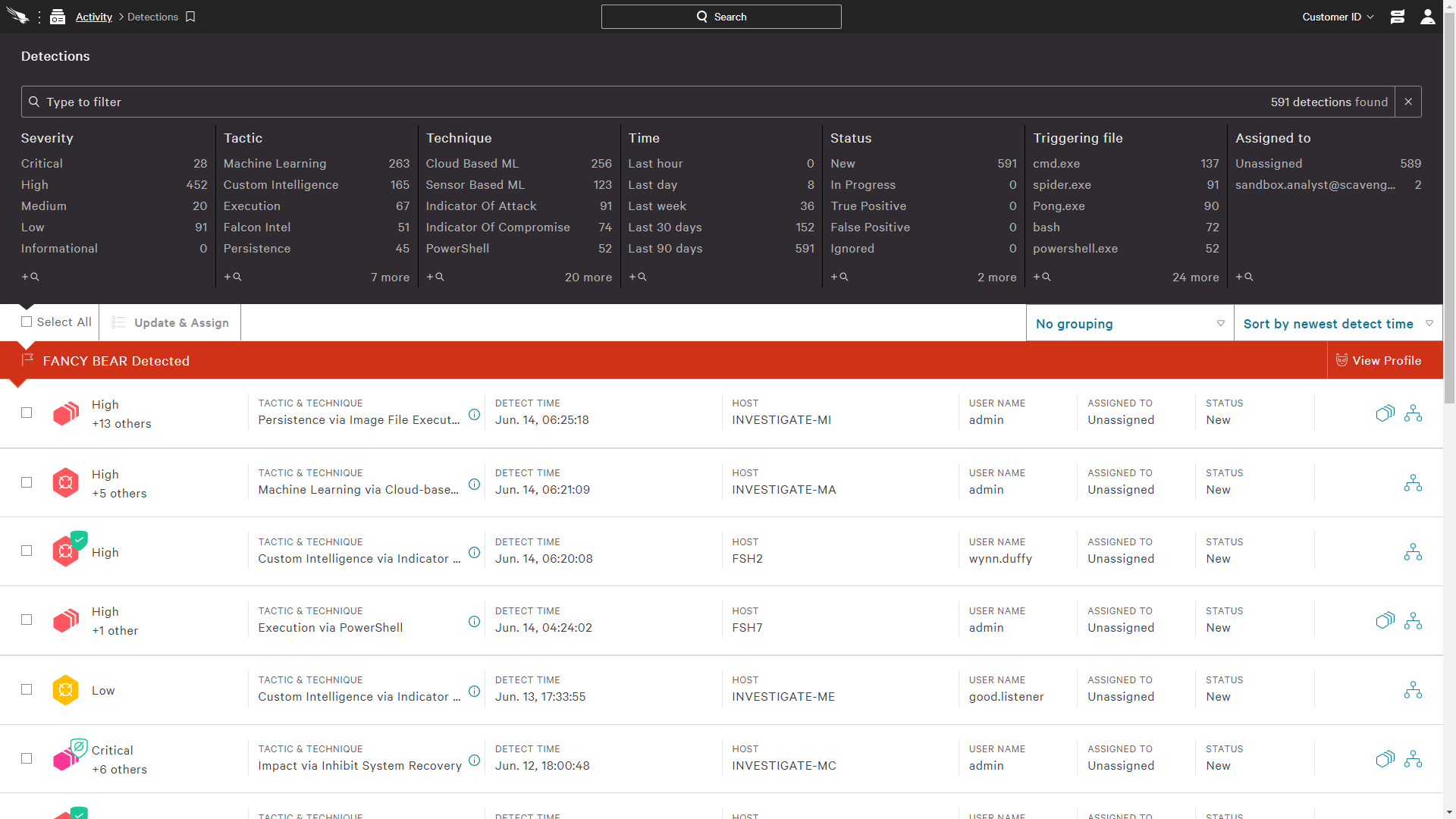Image resolution: width=1456 pixels, height=819 pixels.
Task: Select the INVESTIGATE-ME detection checkbox
Action: coord(27,689)
